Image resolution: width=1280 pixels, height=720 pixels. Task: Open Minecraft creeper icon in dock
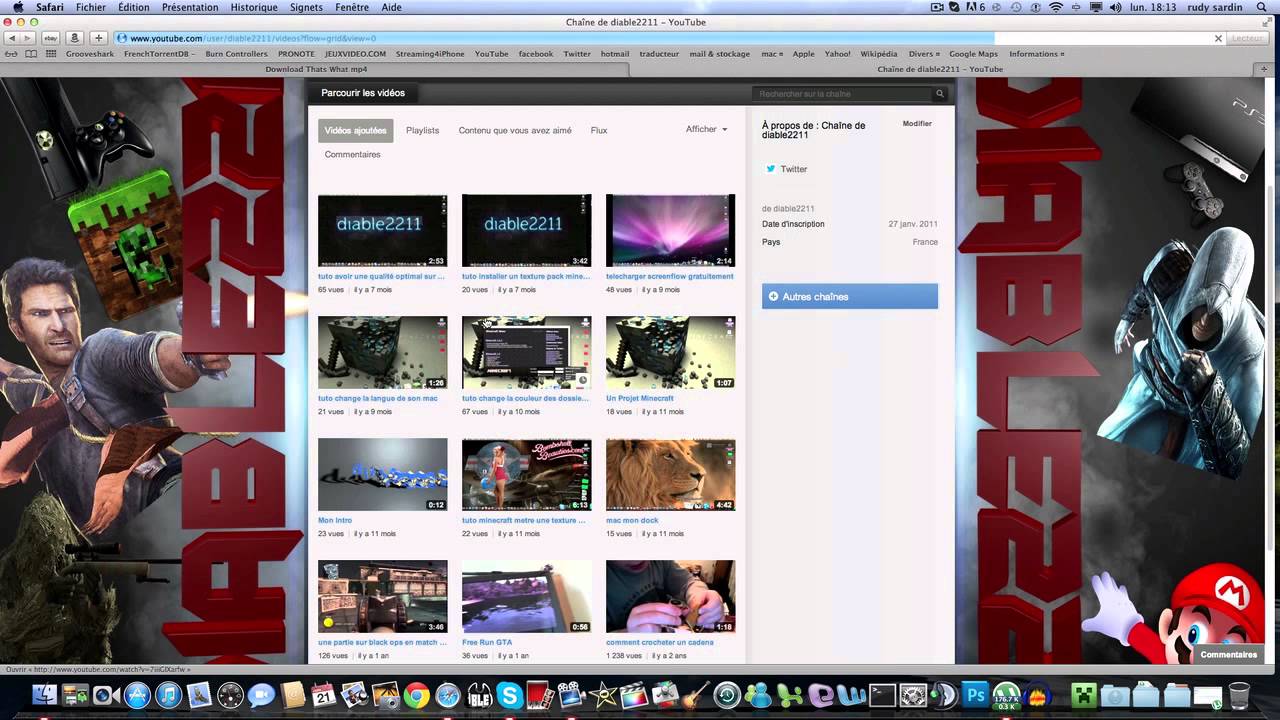(1084, 694)
